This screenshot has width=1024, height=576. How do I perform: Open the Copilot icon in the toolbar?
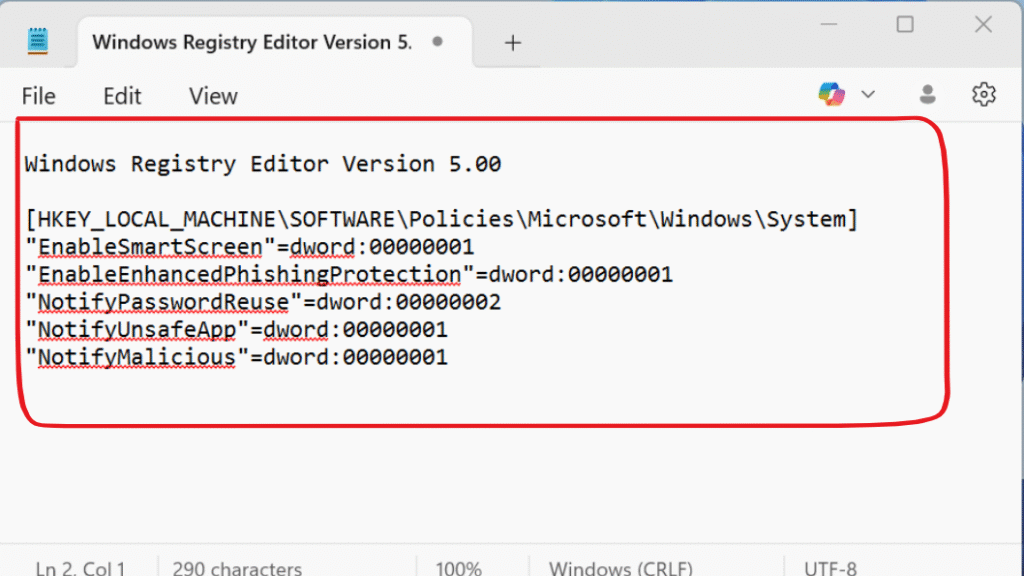click(831, 95)
